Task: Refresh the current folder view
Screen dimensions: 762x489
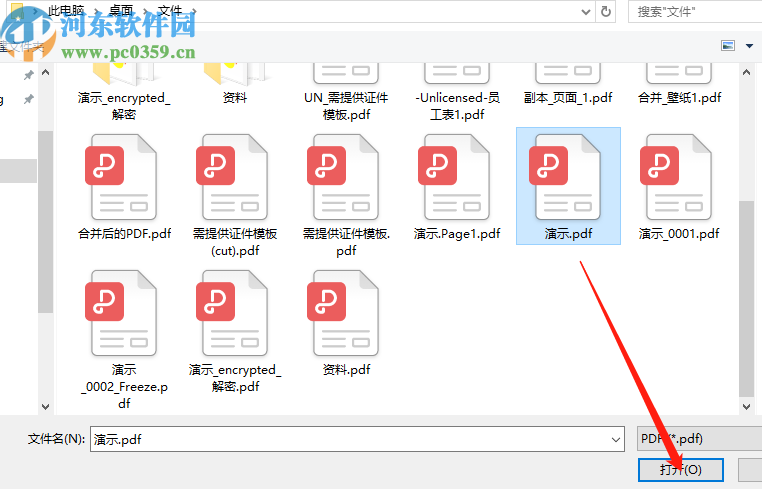Action: 606,12
